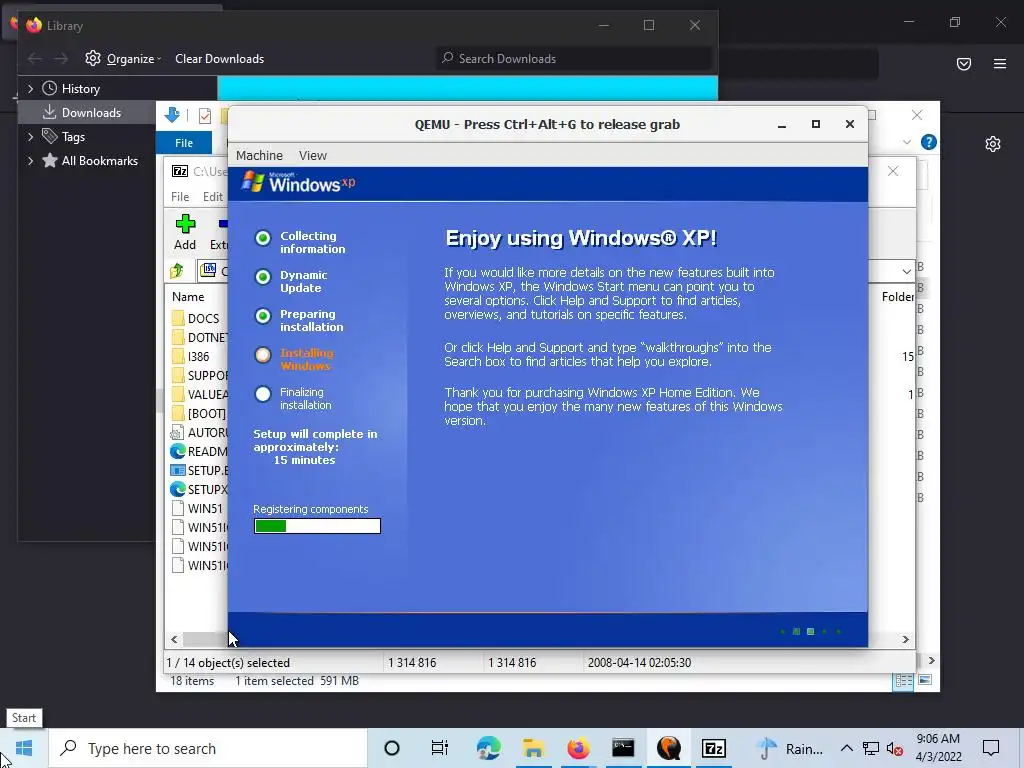This screenshot has height=768, width=1024.
Task: Click the taskbar search box
Action: coord(208,748)
